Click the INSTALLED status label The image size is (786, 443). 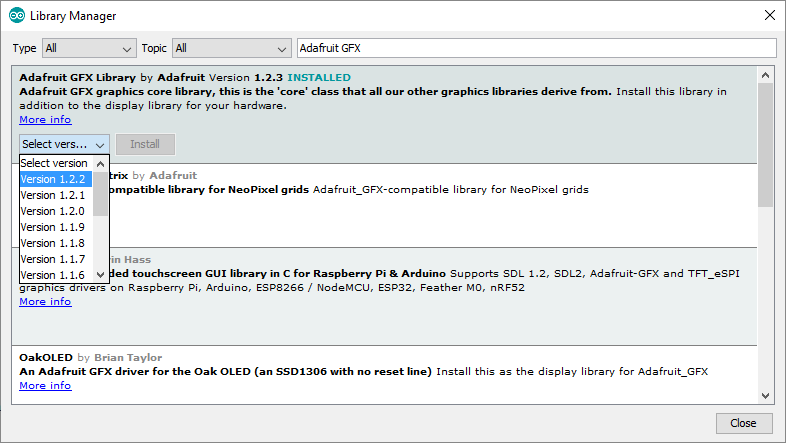pos(319,78)
